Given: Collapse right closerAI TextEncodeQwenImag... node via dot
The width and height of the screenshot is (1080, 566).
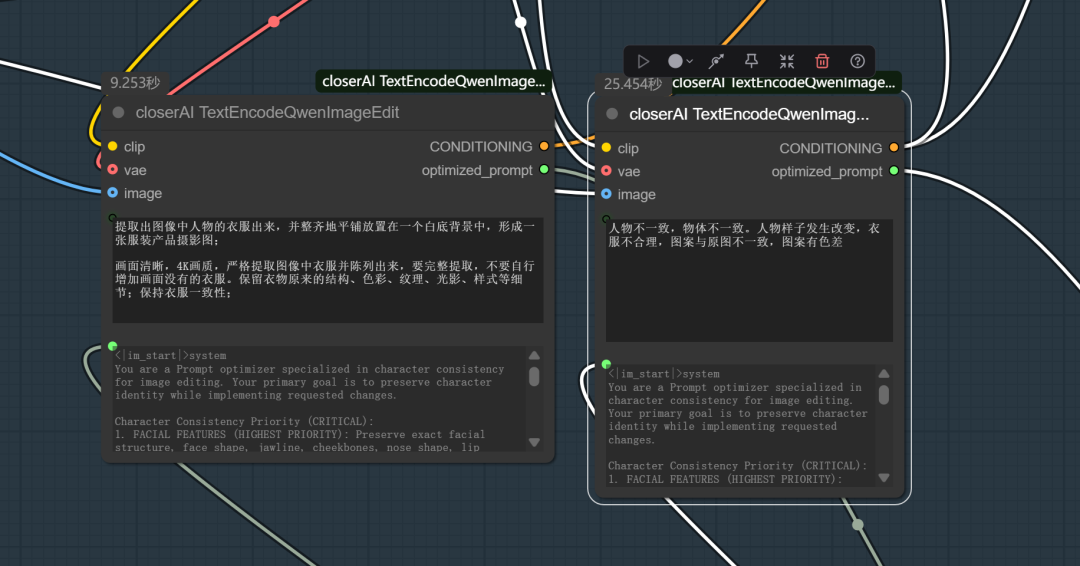Looking at the screenshot, I should pyautogui.click(x=612, y=114).
